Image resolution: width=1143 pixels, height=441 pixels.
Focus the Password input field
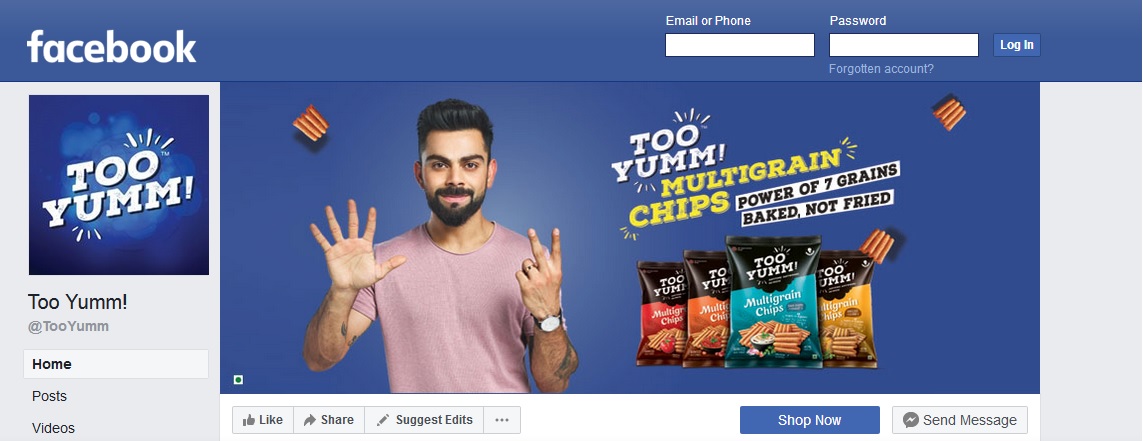(904, 45)
